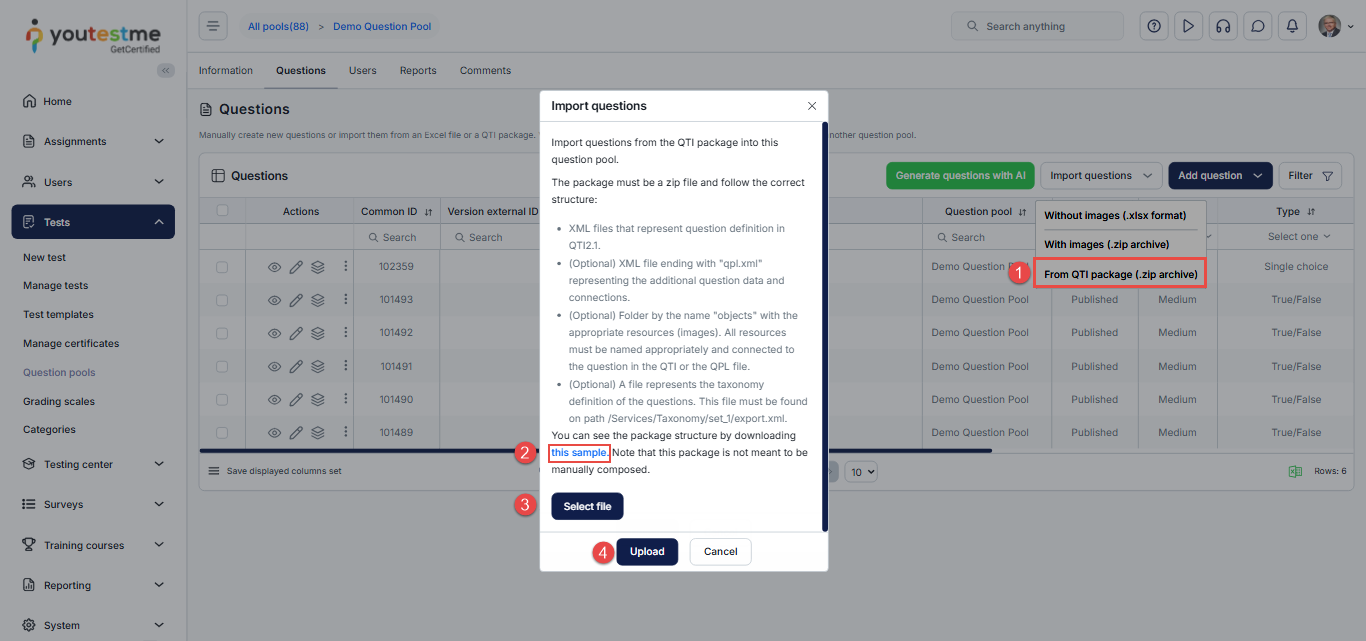Preview question 102359 with the eye icon
The image size is (1366, 641).
coord(275,267)
